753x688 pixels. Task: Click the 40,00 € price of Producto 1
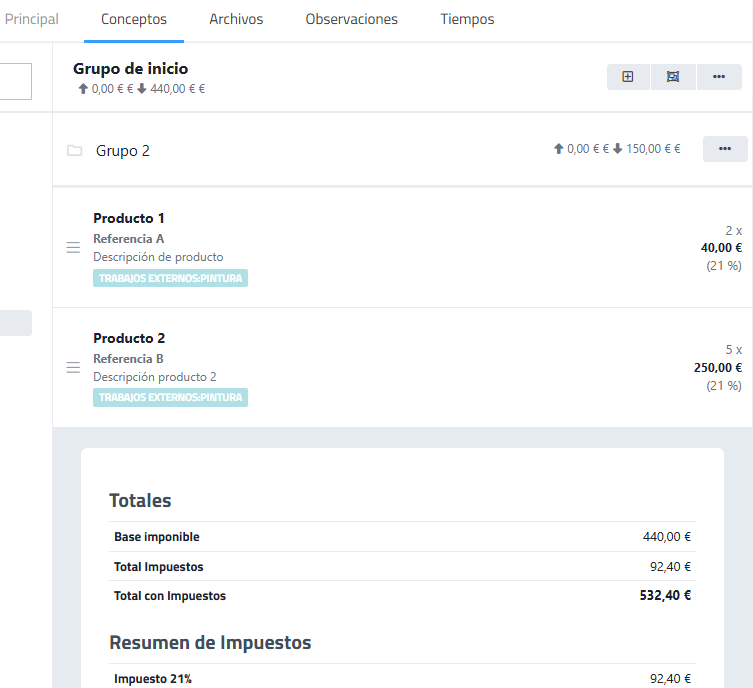click(721, 248)
